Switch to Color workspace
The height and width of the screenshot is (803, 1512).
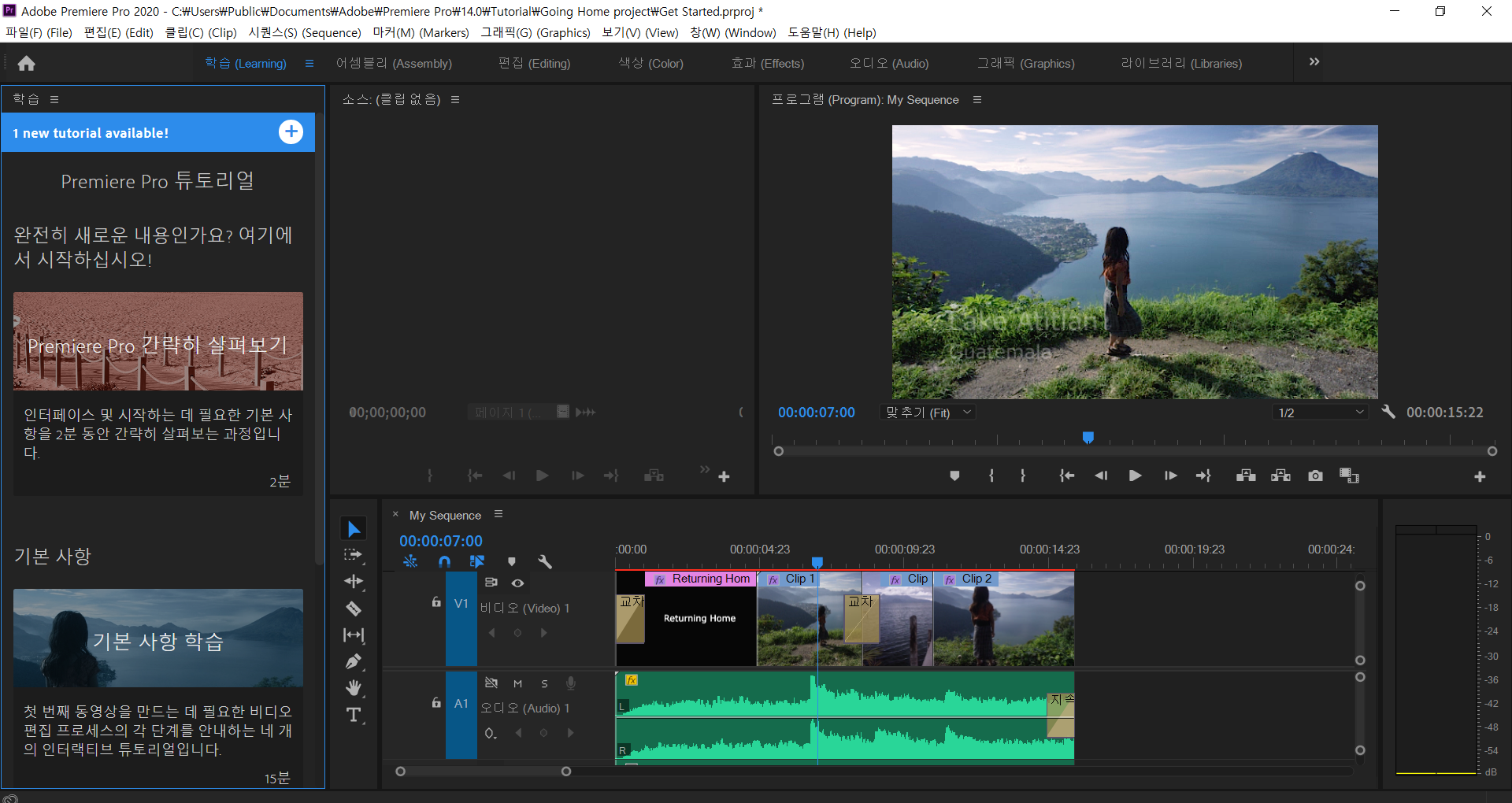tap(650, 63)
